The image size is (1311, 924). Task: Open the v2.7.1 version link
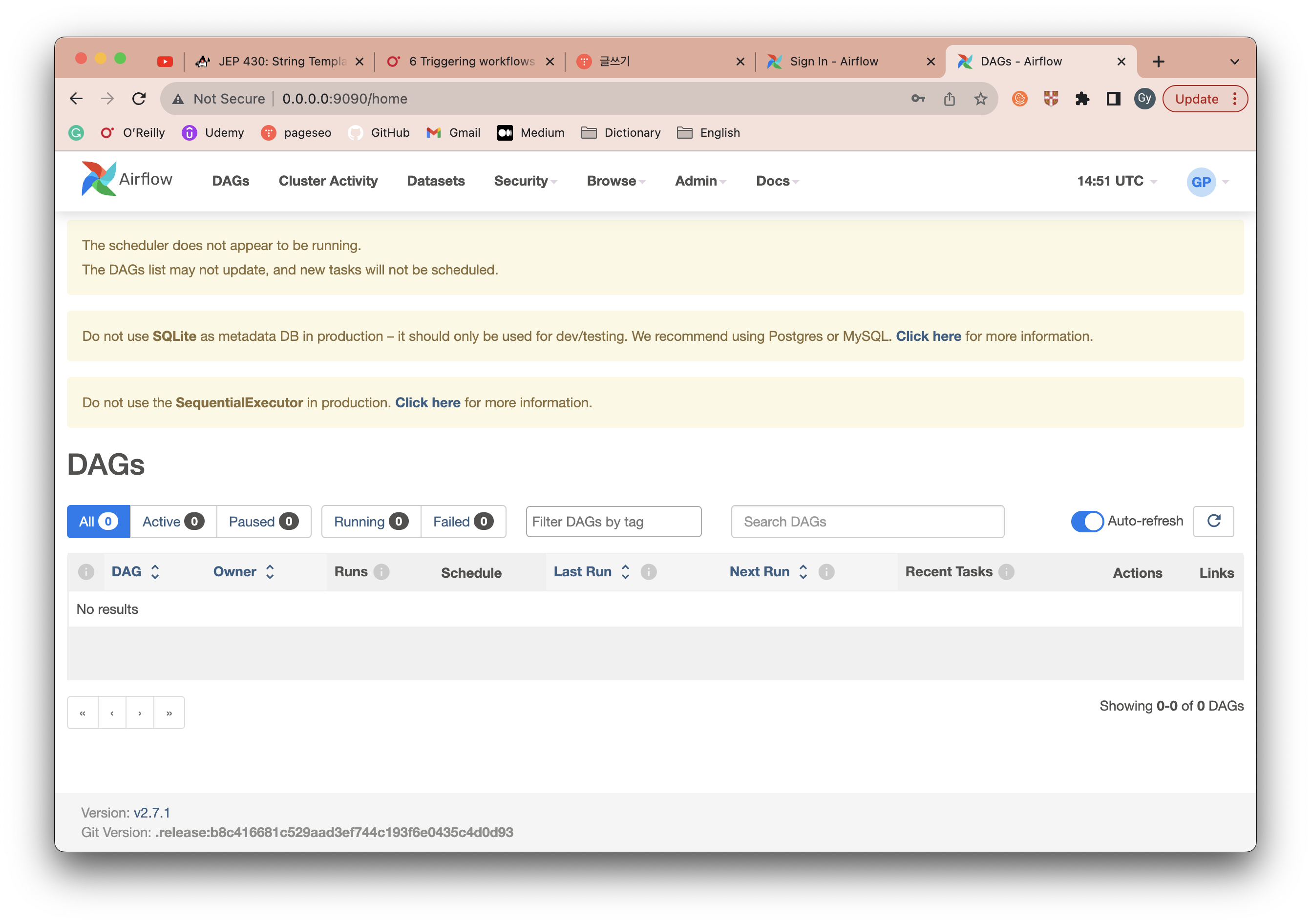tap(152, 812)
